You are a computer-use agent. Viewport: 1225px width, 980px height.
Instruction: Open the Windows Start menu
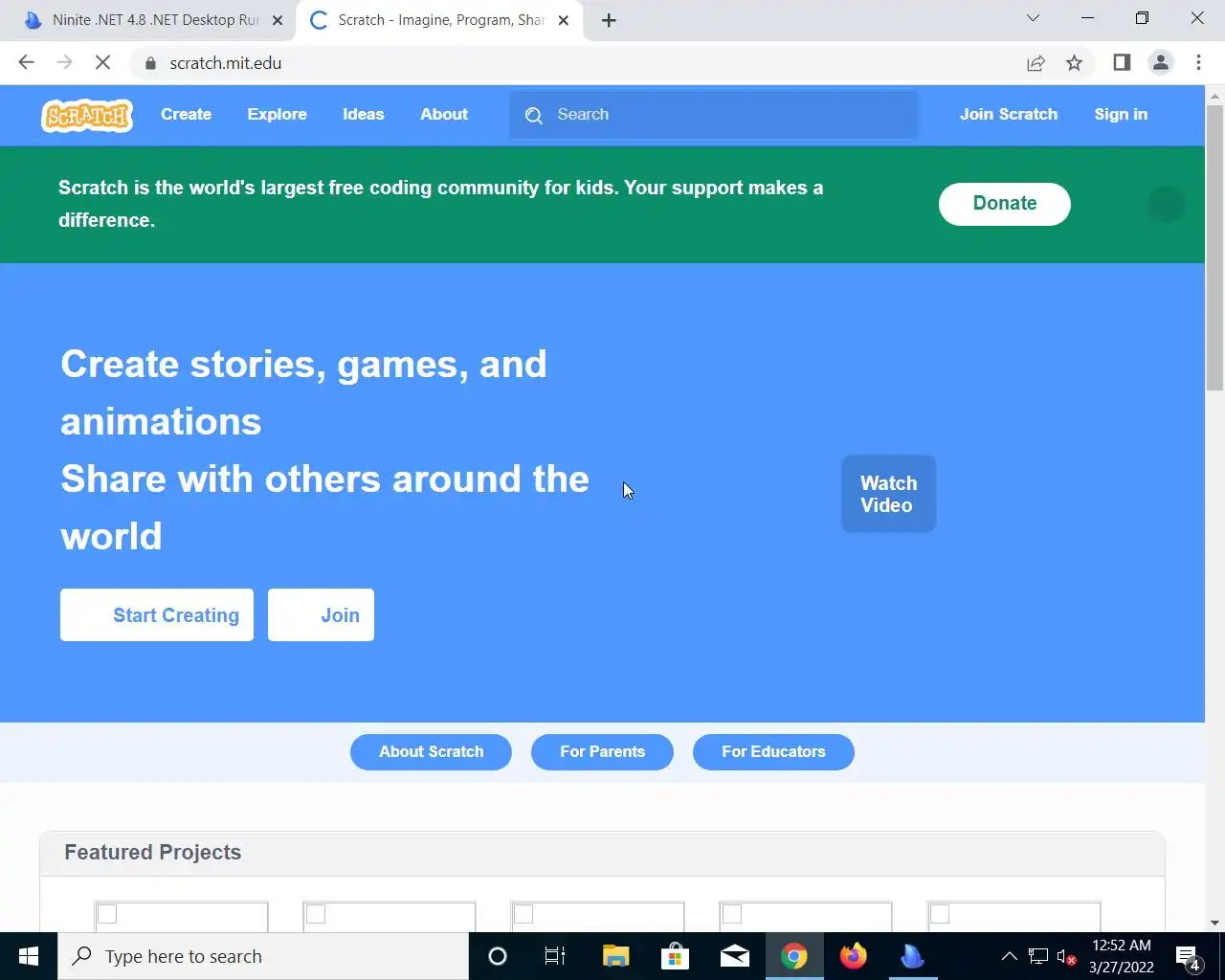(x=29, y=956)
